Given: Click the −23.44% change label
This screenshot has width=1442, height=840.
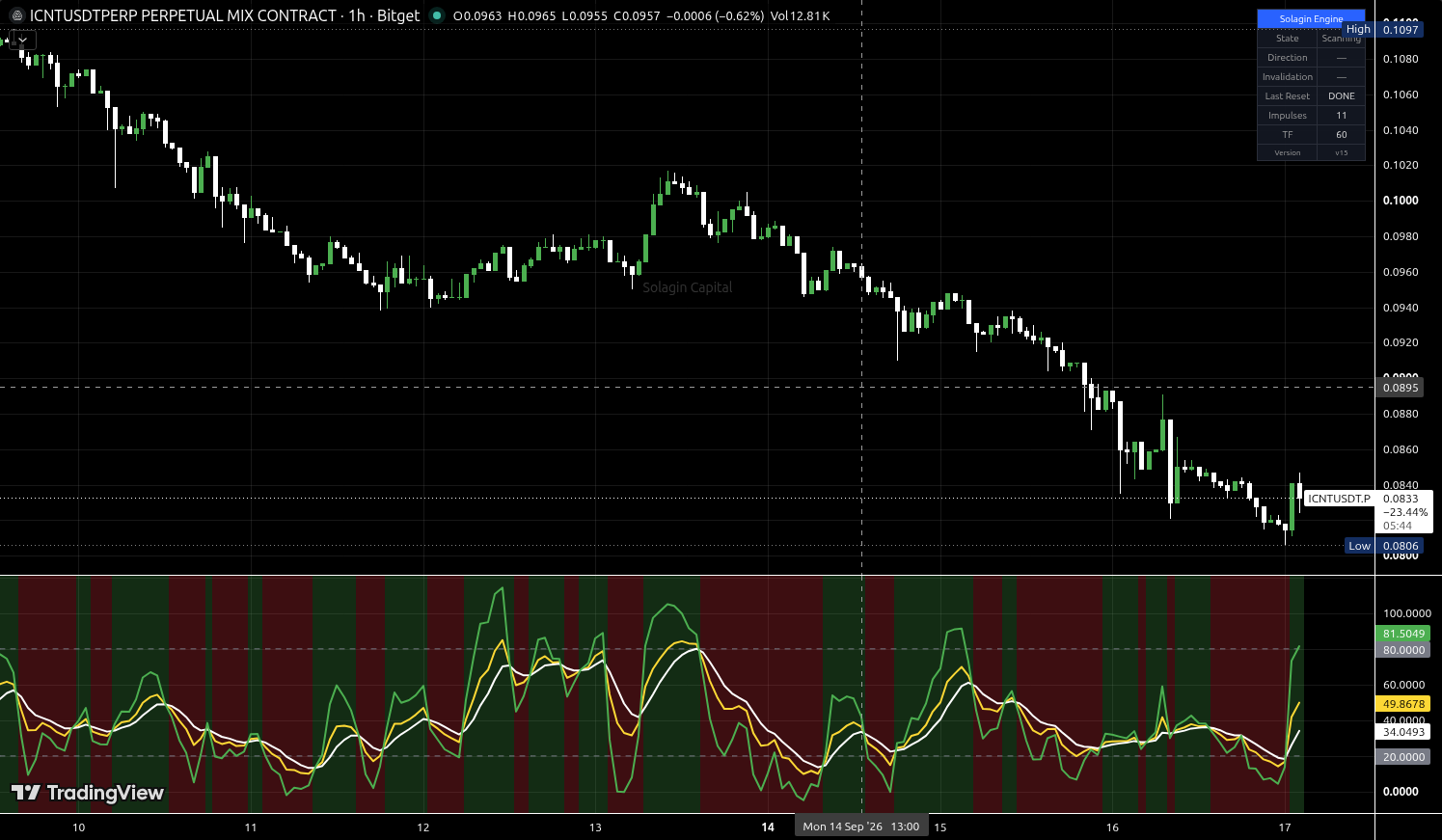Looking at the screenshot, I should tap(1404, 512).
